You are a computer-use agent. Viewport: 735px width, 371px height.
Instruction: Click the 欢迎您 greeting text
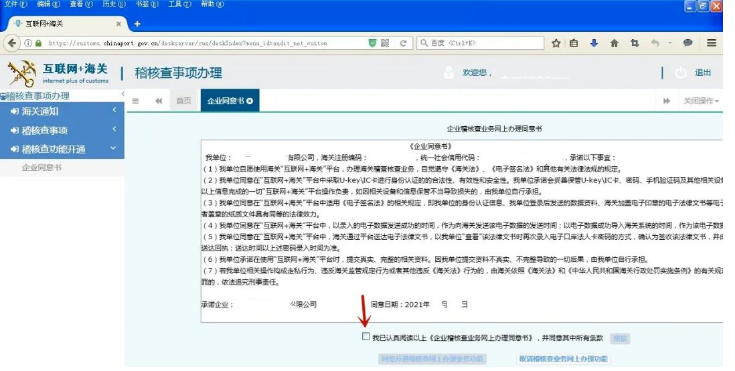[476, 73]
